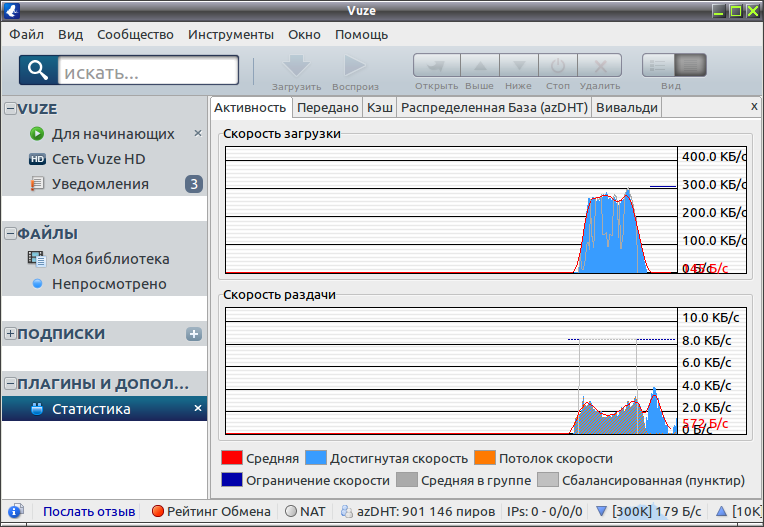
Task: Open the Инструменты menu
Action: pyautogui.click(x=231, y=35)
